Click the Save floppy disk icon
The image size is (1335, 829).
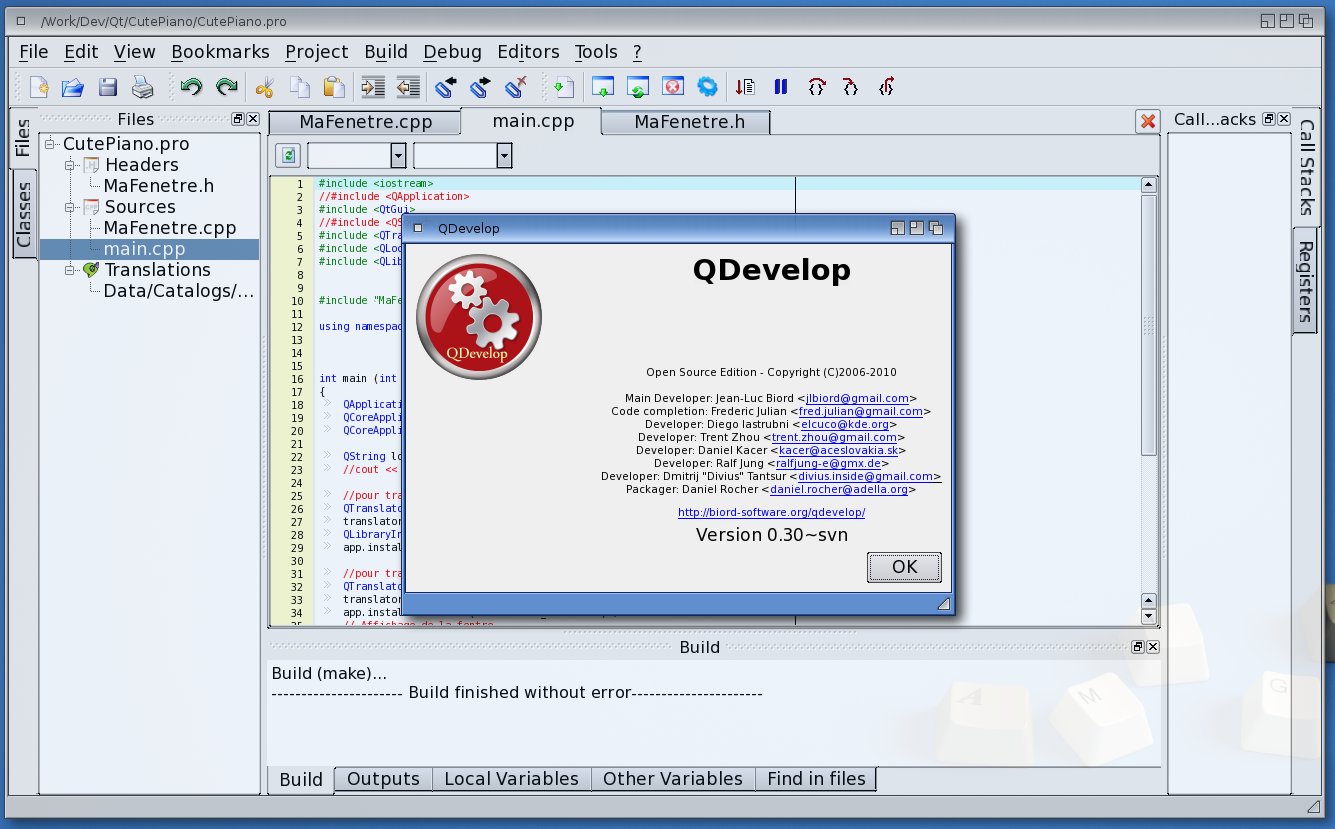point(107,87)
